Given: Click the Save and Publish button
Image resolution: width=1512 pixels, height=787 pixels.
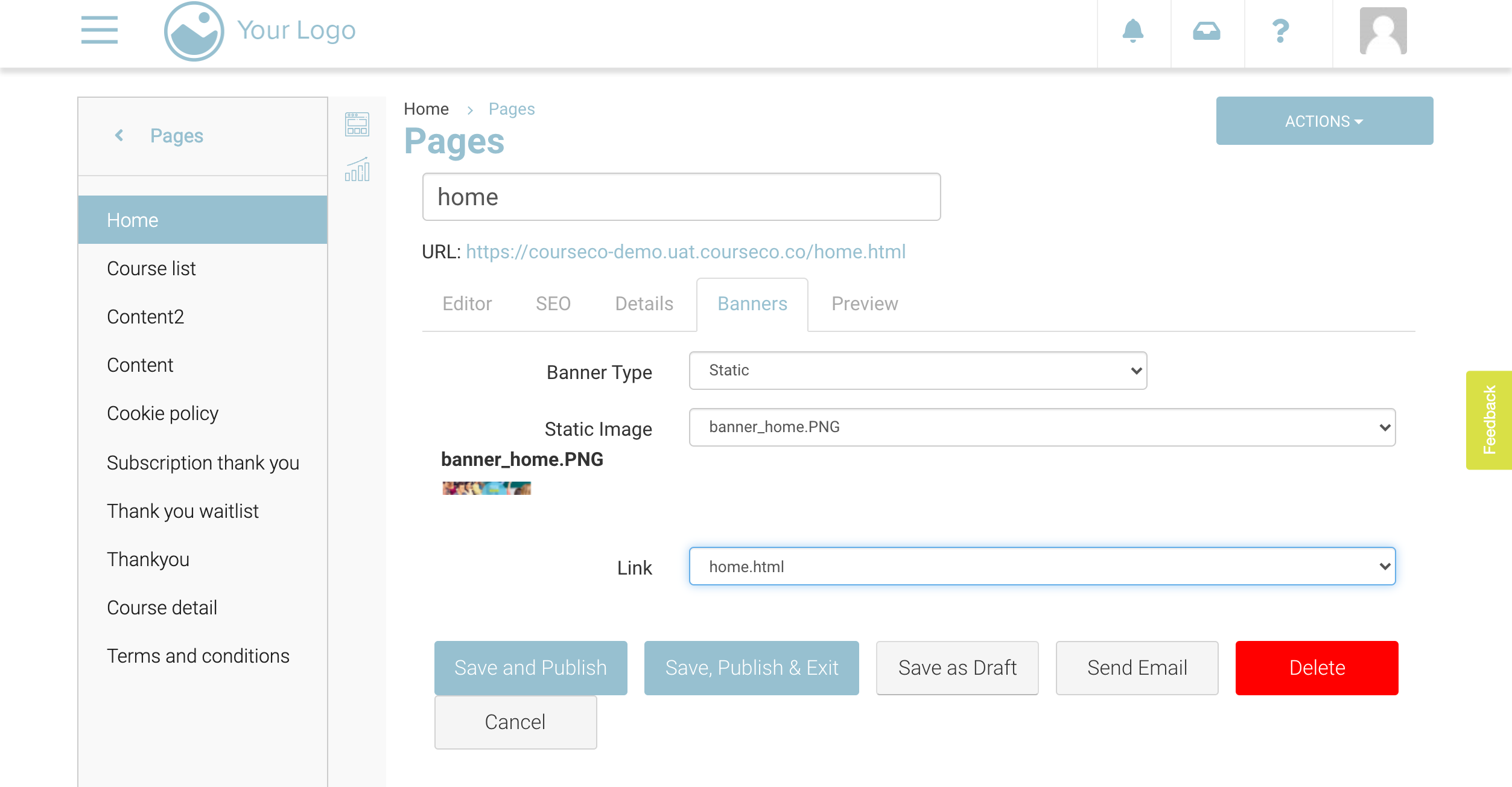Looking at the screenshot, I should [530, 668].
